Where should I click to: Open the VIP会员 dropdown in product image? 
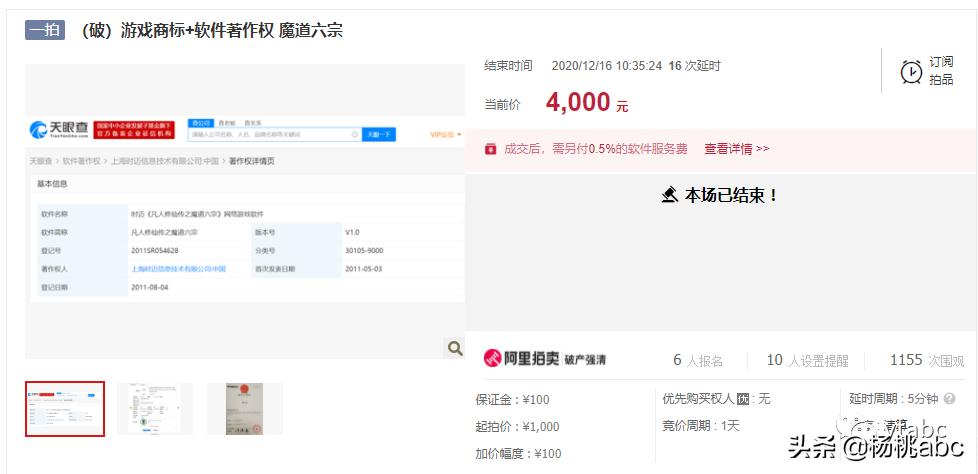(445, 134)
